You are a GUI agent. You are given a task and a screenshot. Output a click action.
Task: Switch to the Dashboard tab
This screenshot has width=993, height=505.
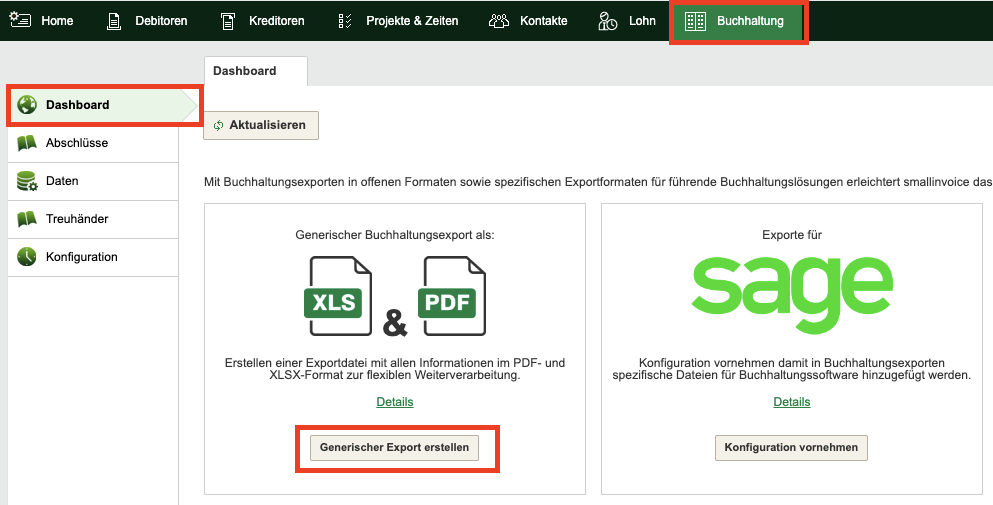click(245, 71)
